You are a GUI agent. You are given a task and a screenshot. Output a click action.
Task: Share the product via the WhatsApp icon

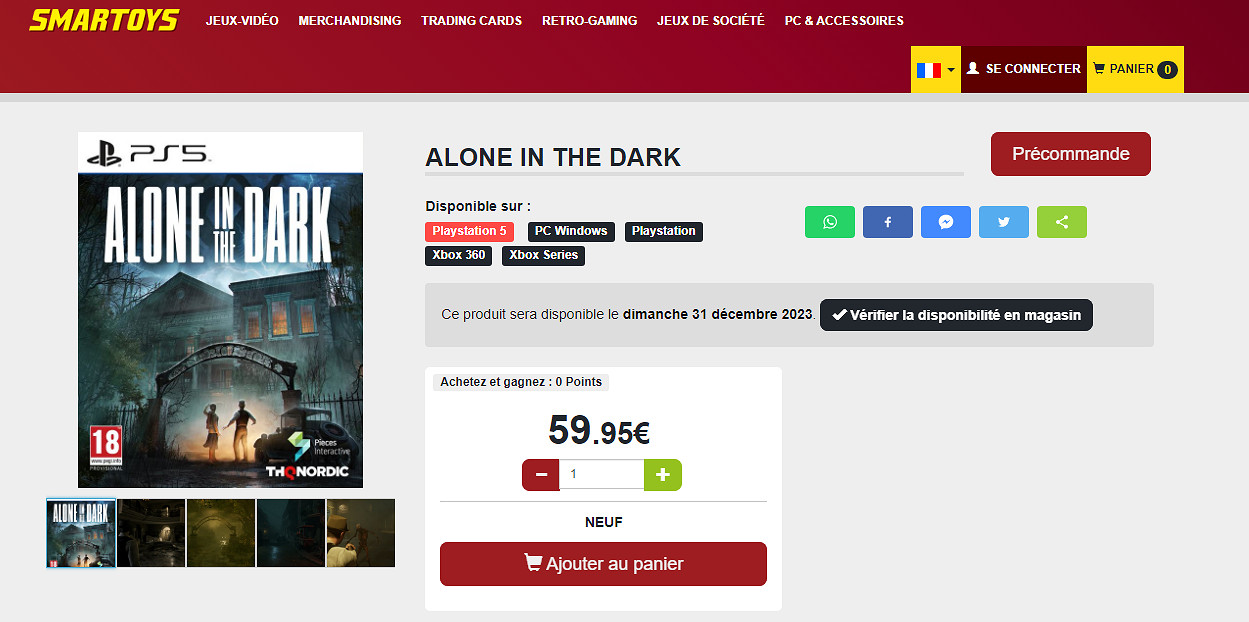(x=830, y=222)
